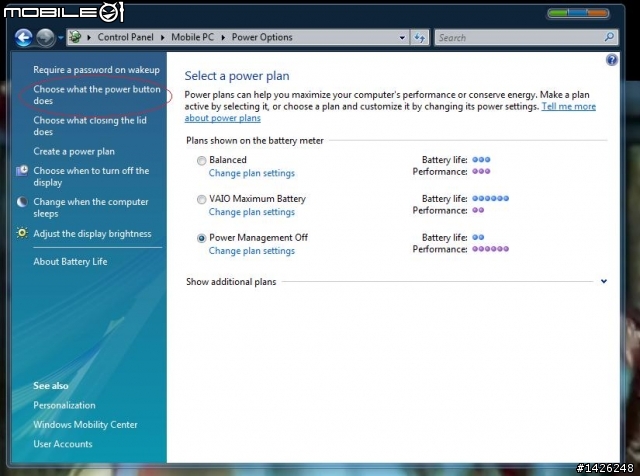
Task: Click the magnifier icon in Search box
Action: coord(609,37)
